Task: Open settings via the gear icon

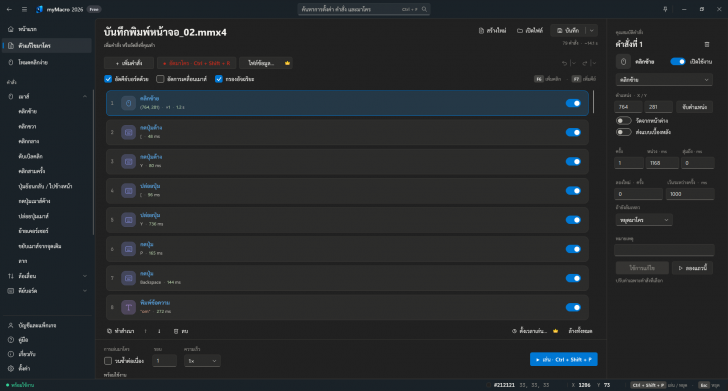Action: [11, 368]
